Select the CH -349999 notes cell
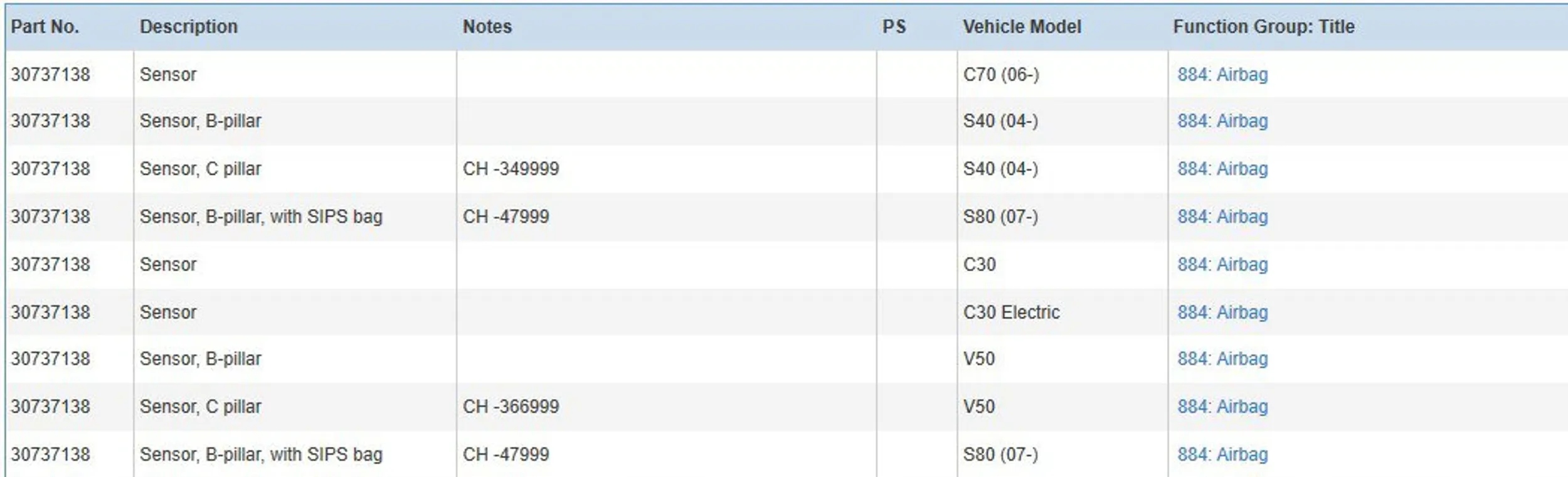The image size is (1568, 477). pos(511,169)
